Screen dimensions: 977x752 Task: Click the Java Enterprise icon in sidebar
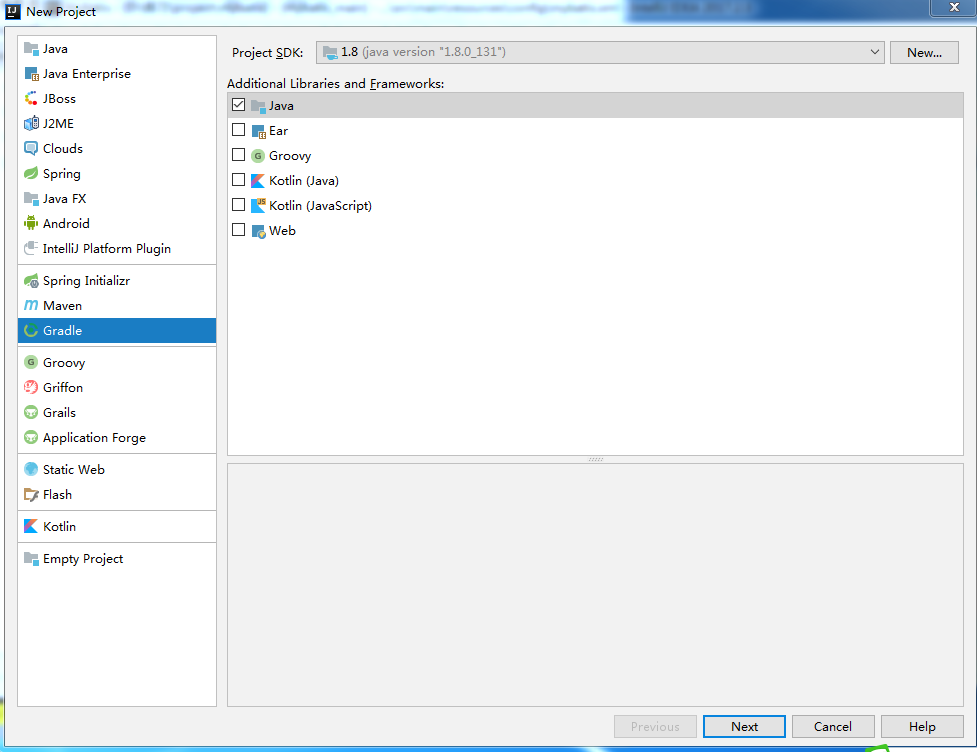click(31, 74)
